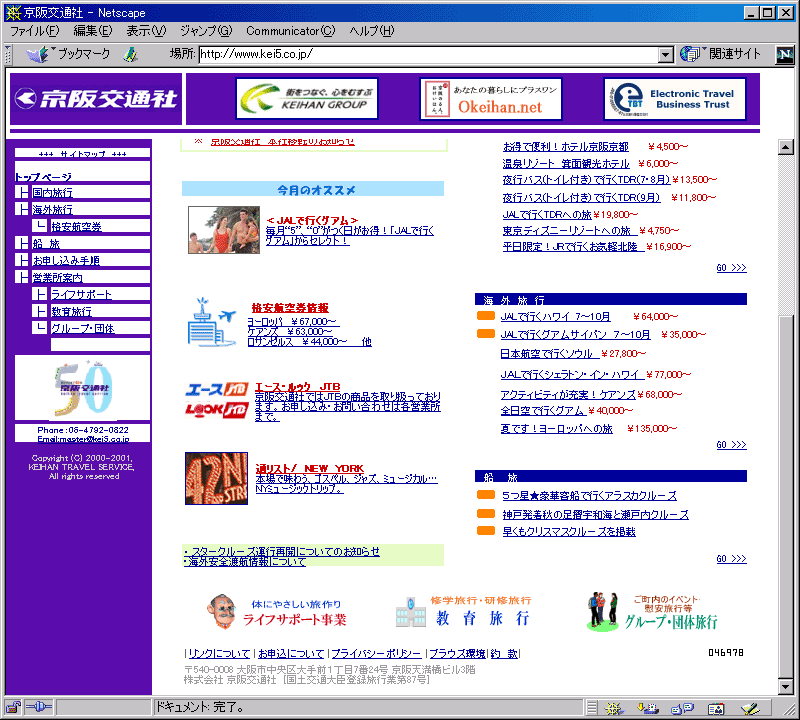Open JALで行くハワイ 7〜10月 link

pos(556,317)
